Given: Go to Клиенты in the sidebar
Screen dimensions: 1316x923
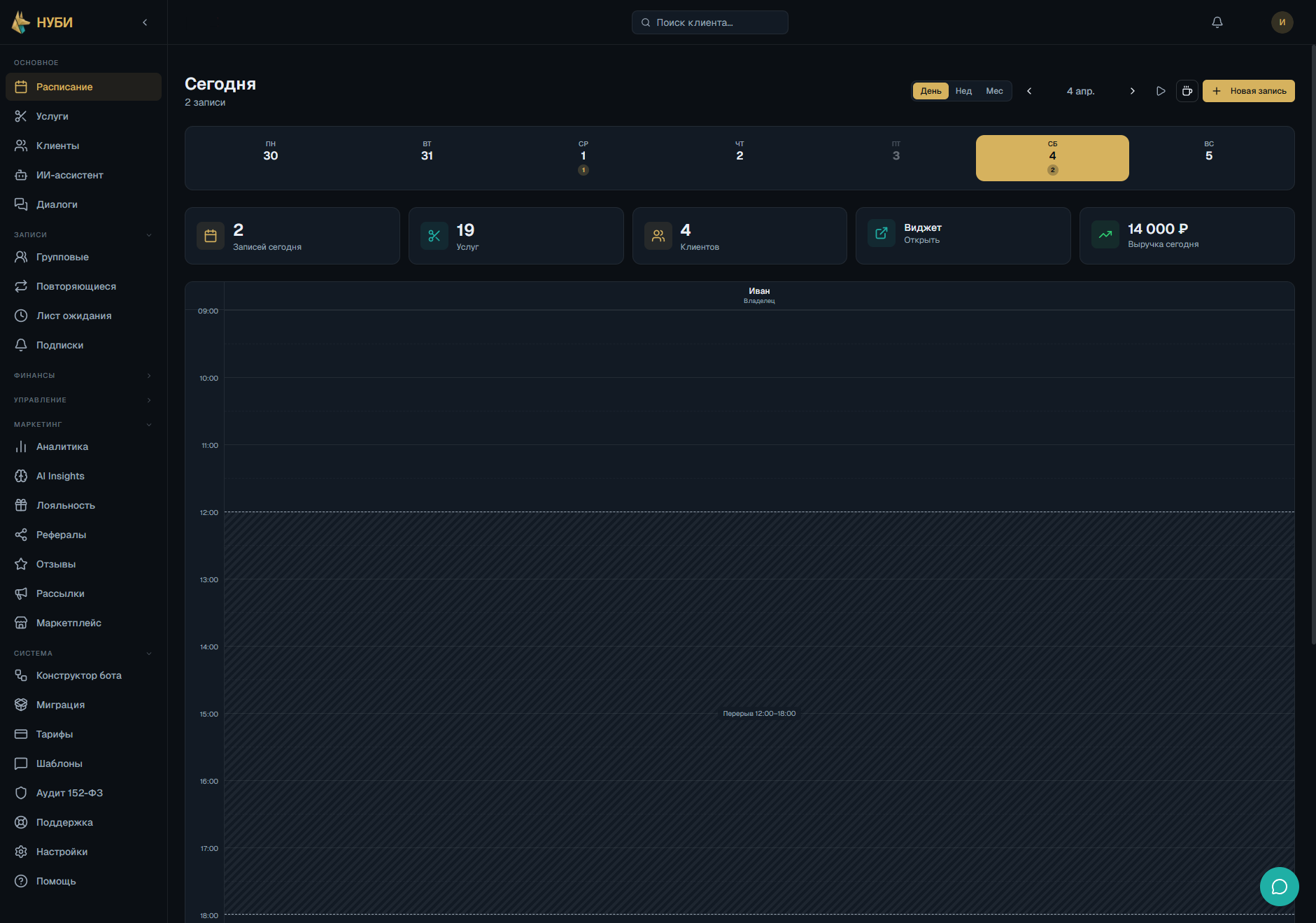Looking at the screenshot, I should pyautogui.click(x=57, y=146).
